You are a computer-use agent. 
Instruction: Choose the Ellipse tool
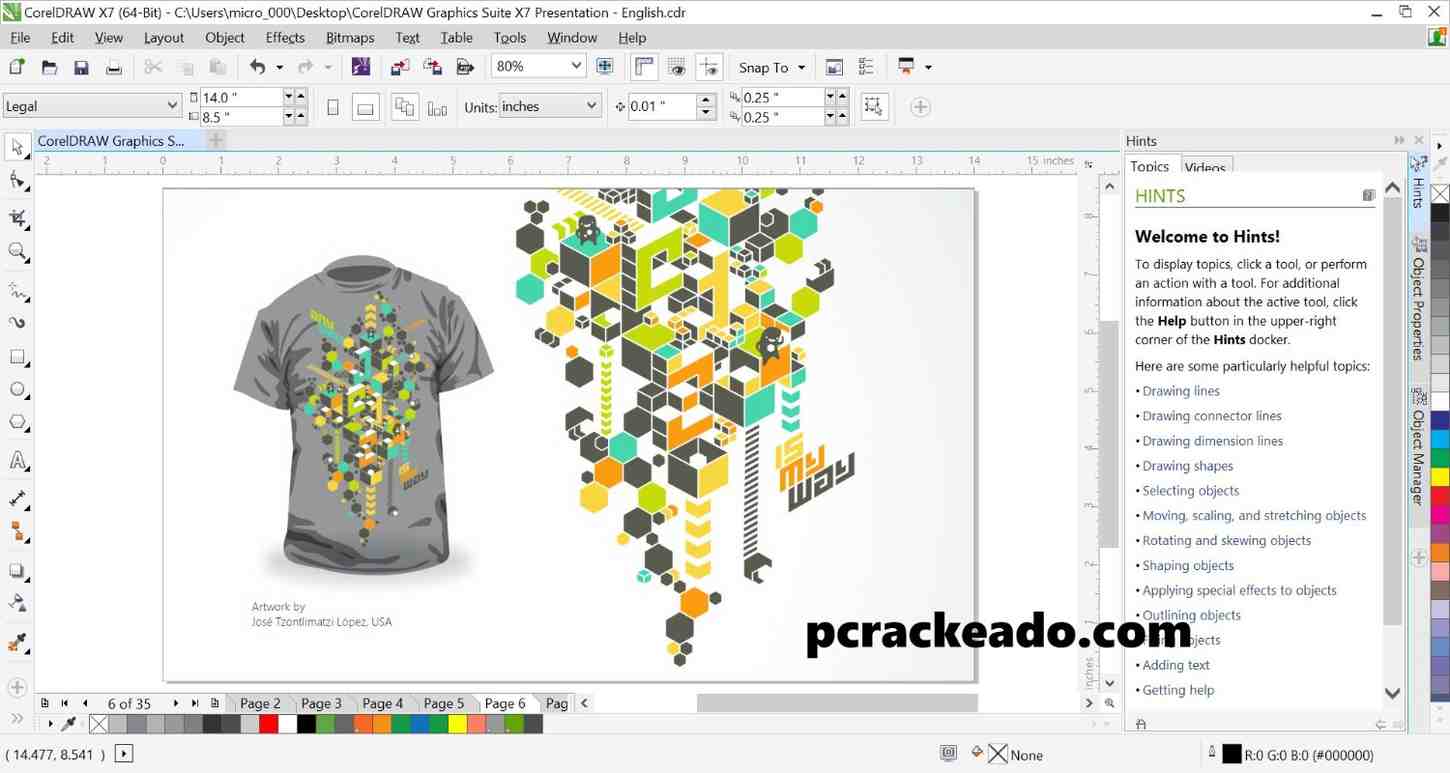click(x=17, y=390)
